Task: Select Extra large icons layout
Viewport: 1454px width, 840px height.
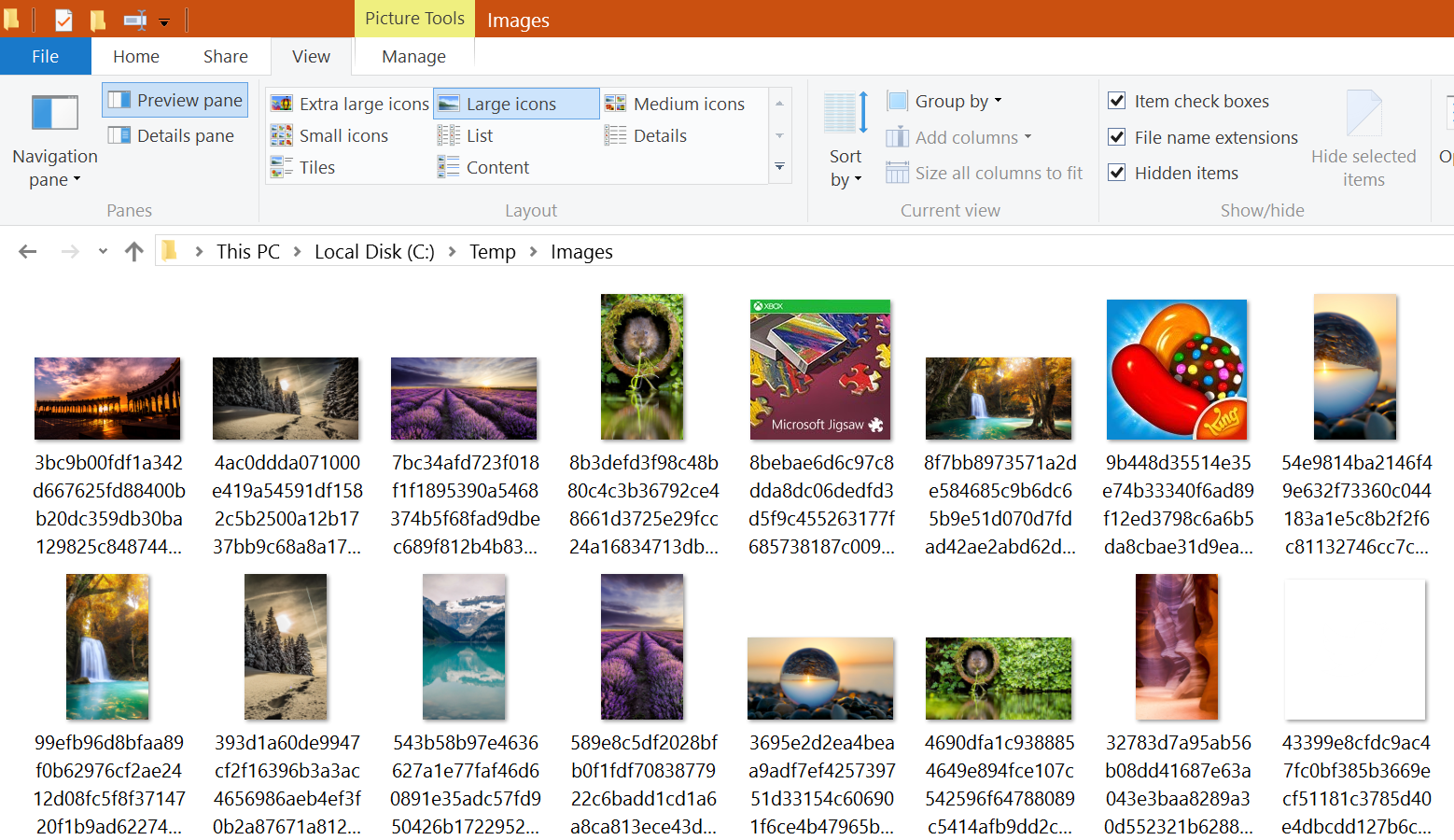Action: (350, 104)
